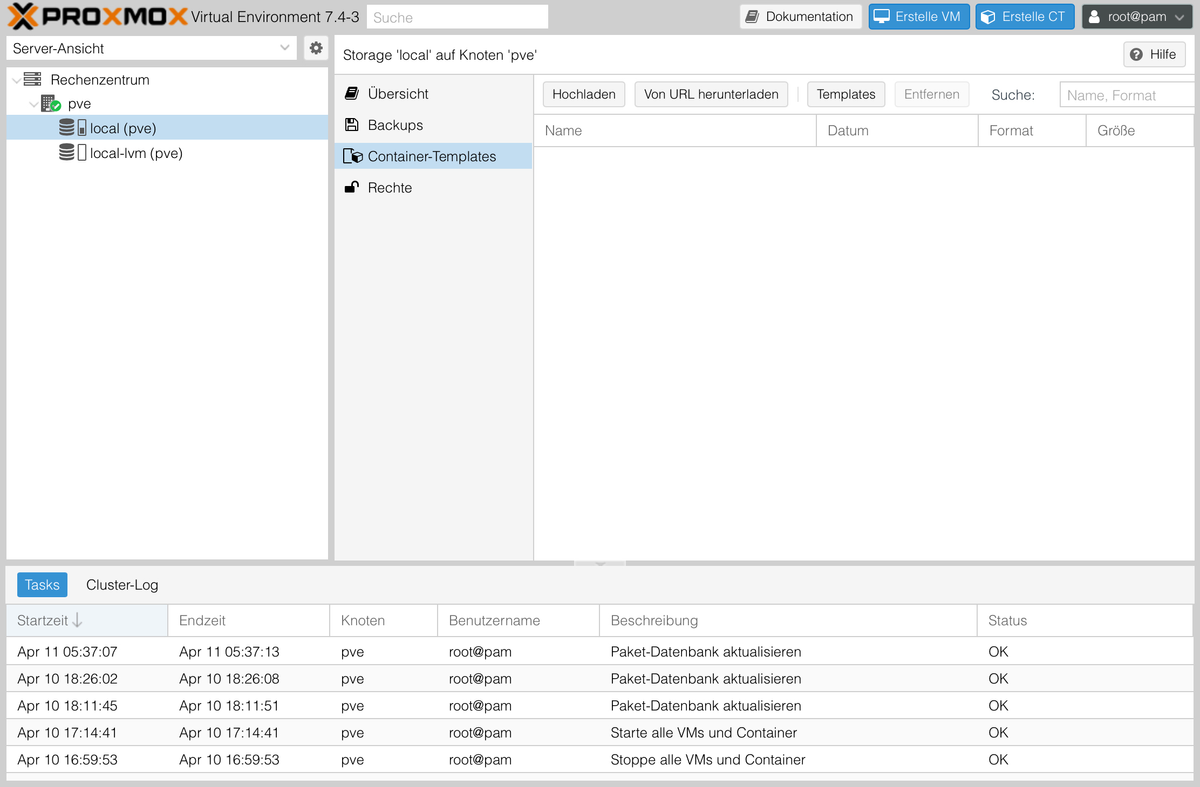Image resolution: width=1200 pixels, height=787 pixels.
Task: Click Von URL herunterladen button
Action: tap(711, 94)
